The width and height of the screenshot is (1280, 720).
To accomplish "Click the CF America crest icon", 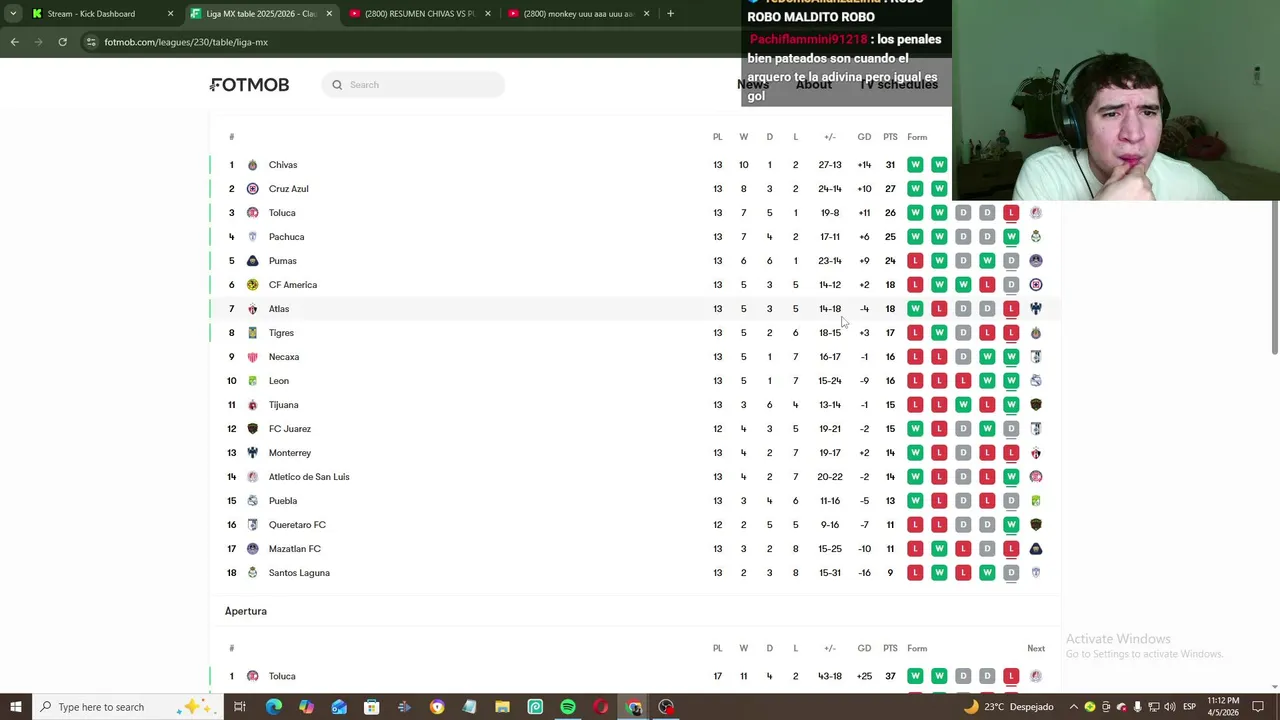I will click(252, 285).
